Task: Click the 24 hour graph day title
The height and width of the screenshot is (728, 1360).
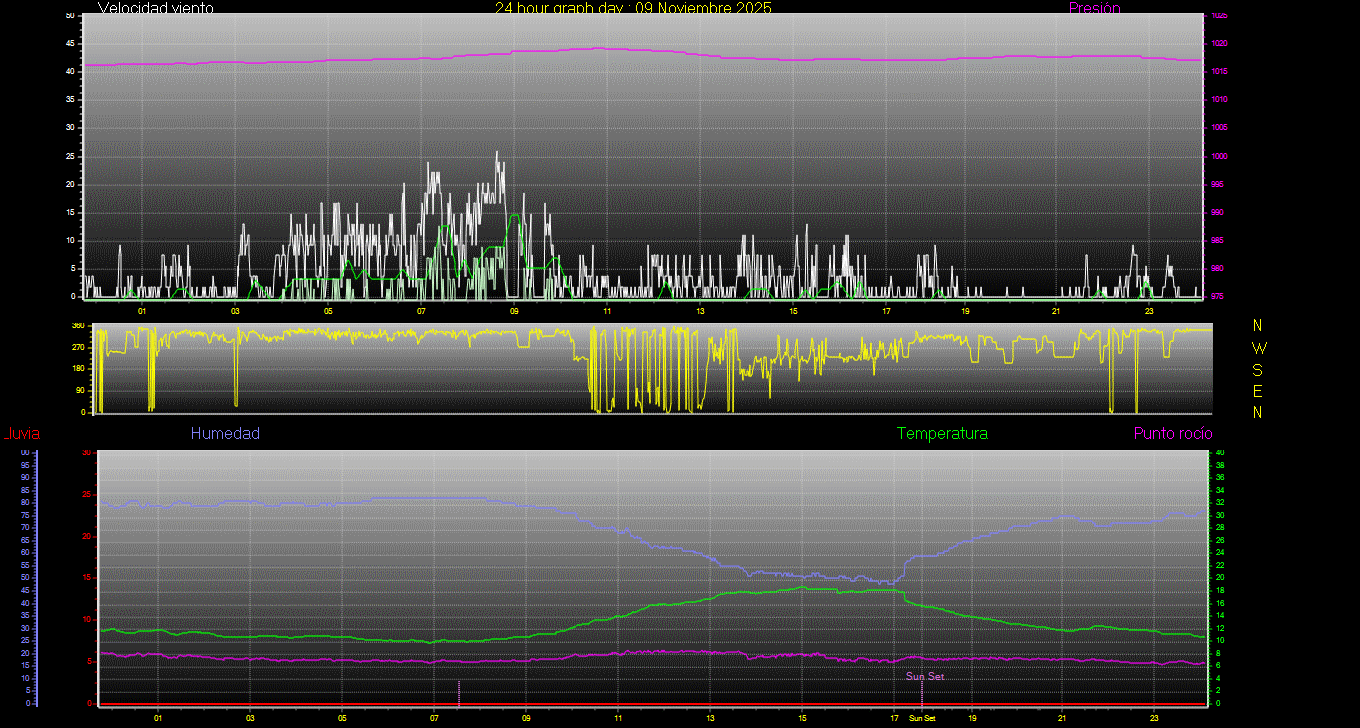Action: [x=633, y=8]
